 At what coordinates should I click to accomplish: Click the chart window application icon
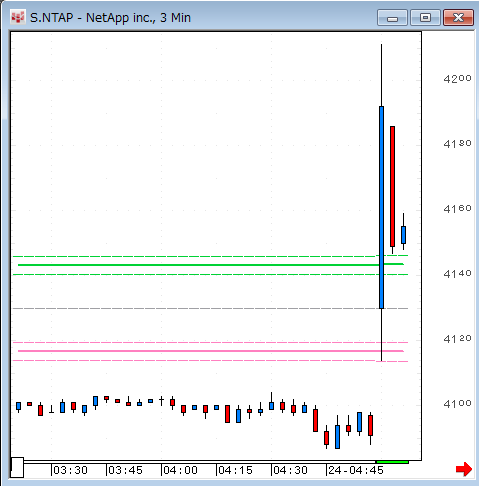point(18,17)
